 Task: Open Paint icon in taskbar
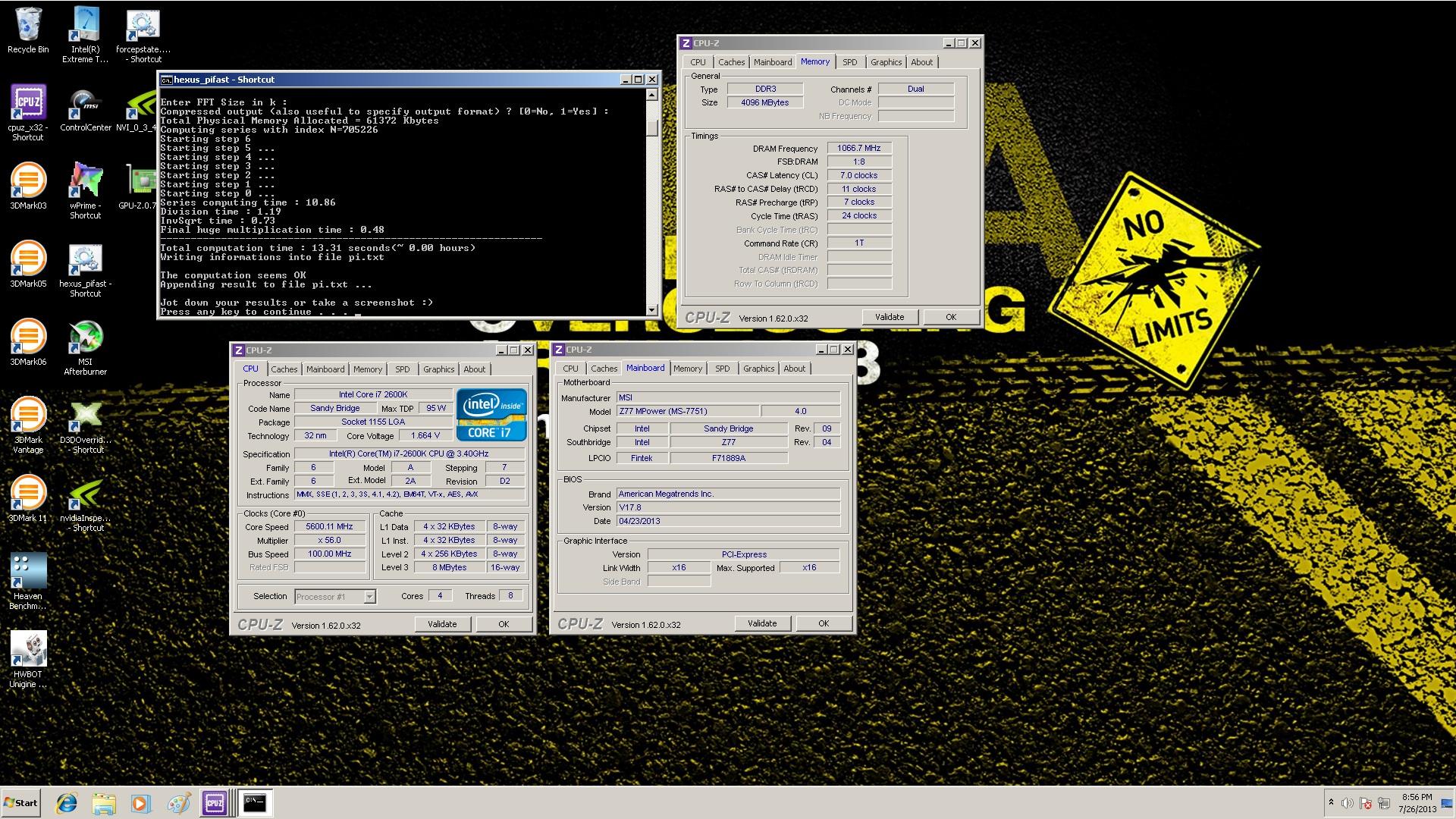click(x=178, y=803)
